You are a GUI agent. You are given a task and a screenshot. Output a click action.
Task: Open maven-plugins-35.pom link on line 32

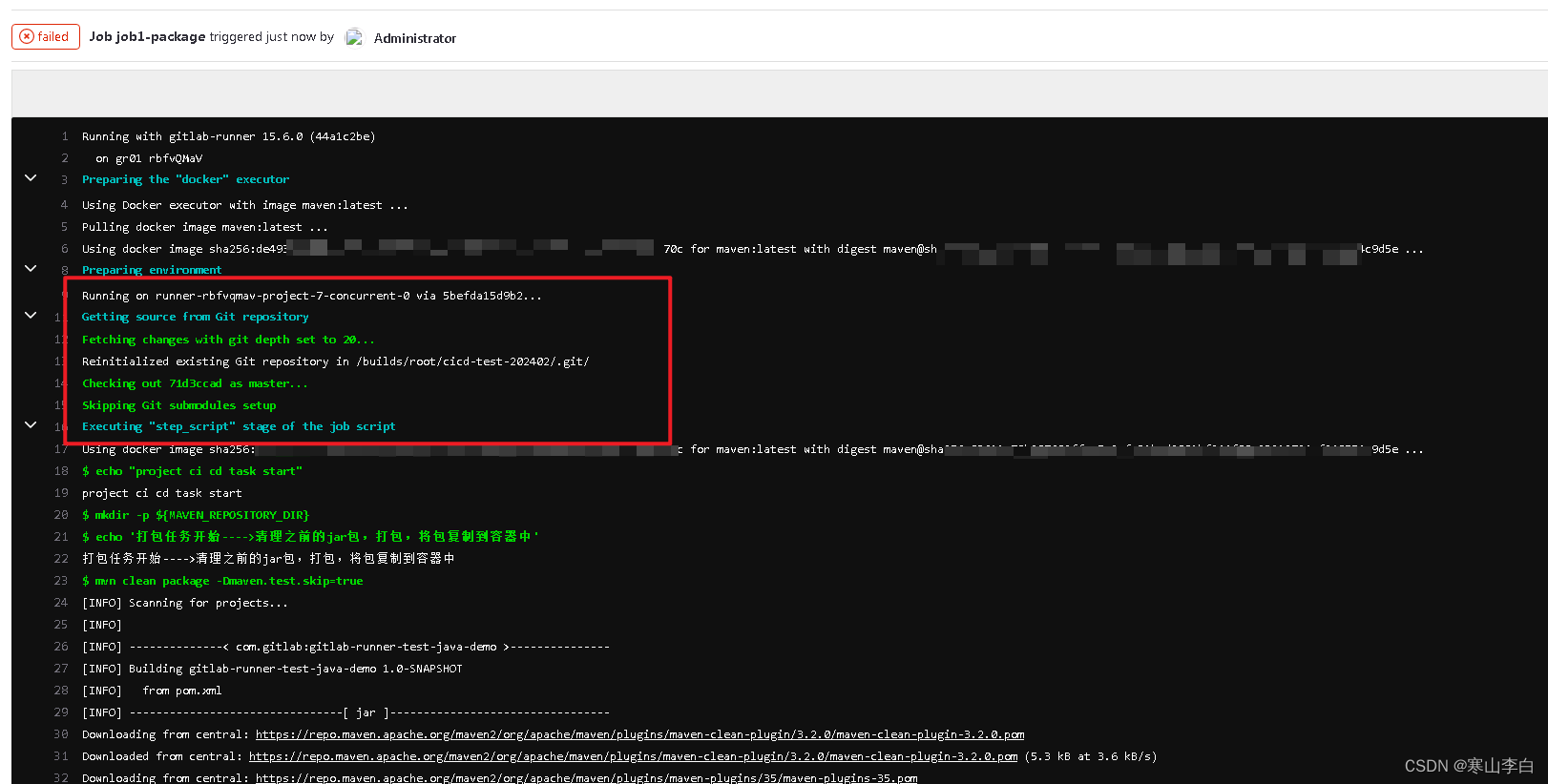(x=586, y=778)
